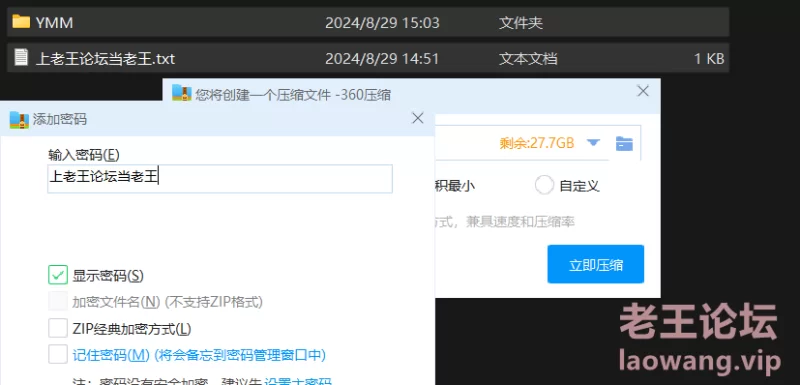
Task: Click the 360压缩 icon in the 您将创建一个压缩文件 window title
Action: tap(182, 92)
